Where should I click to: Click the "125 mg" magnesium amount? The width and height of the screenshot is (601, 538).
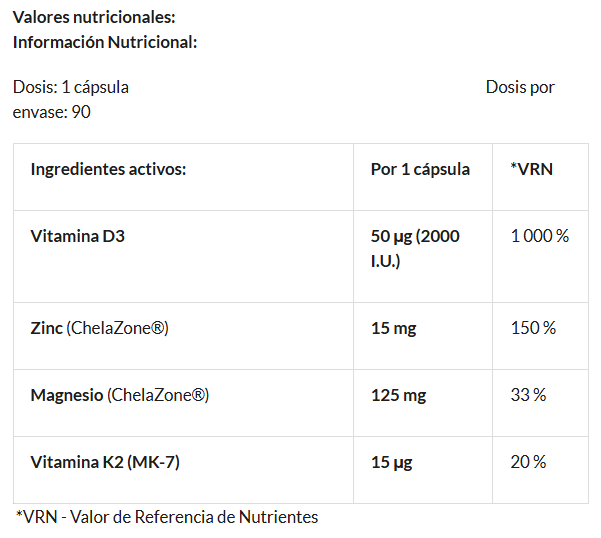tap(398, 395)
